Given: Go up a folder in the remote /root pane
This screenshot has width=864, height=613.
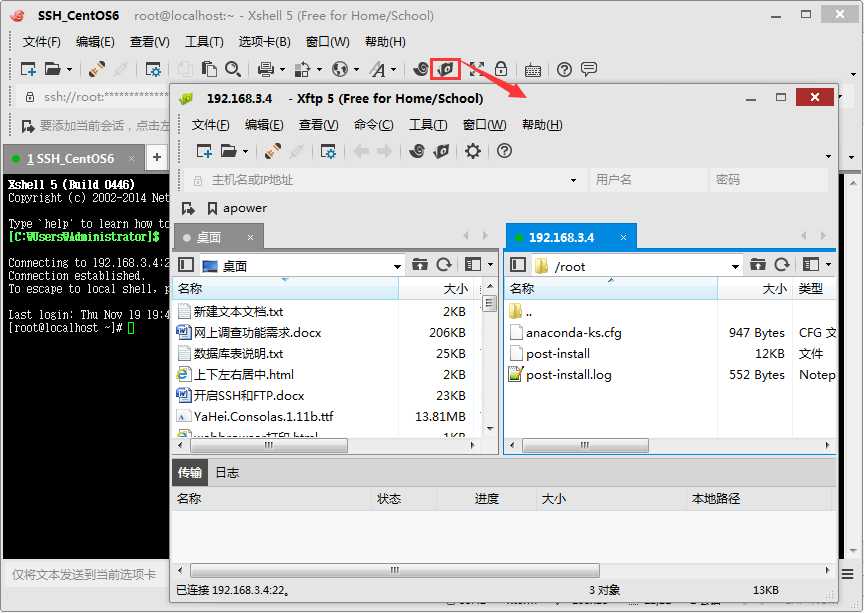Looking at the screenshot, I should tap(758, 265).
